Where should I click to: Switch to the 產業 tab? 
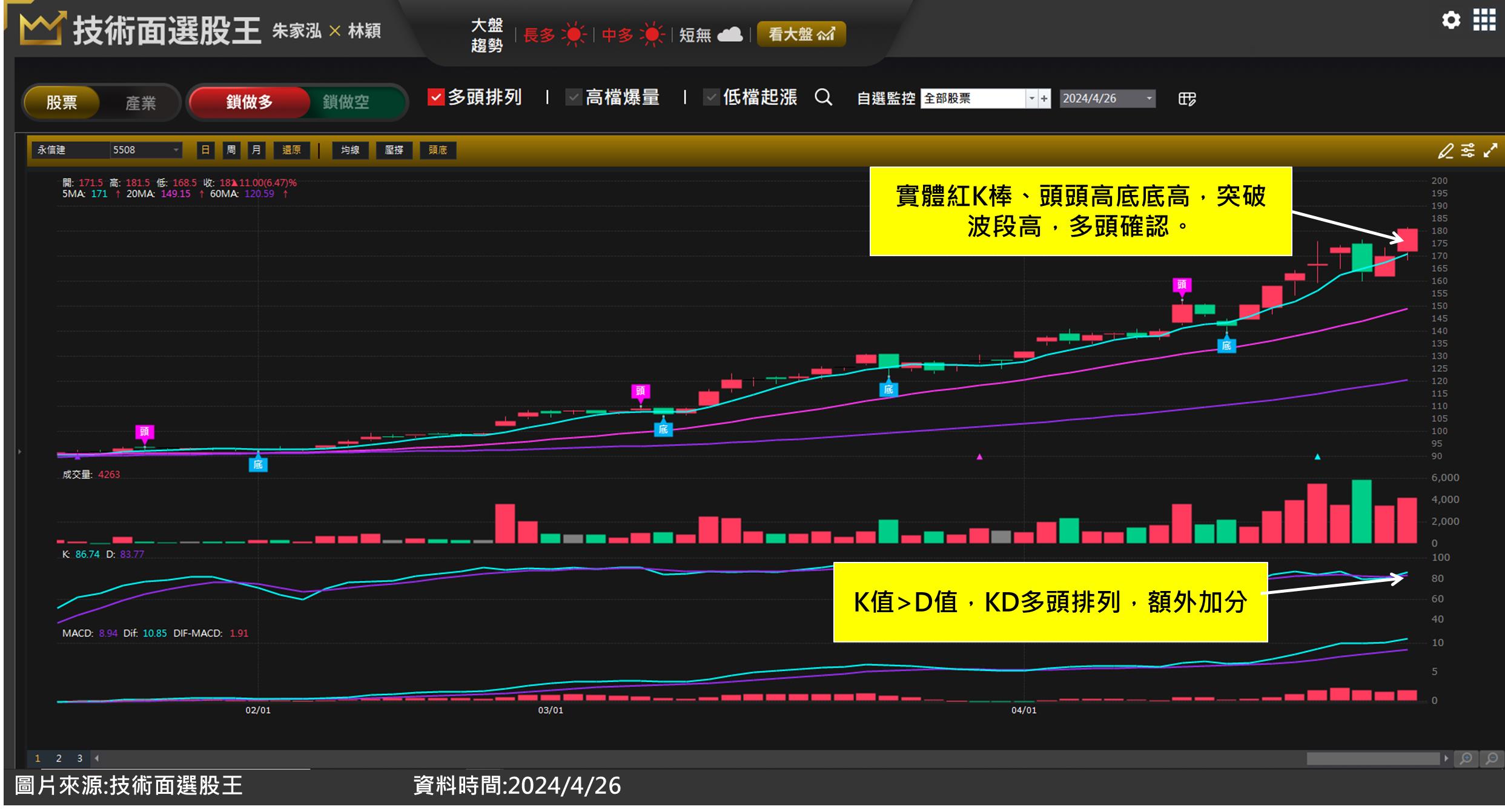141,102
